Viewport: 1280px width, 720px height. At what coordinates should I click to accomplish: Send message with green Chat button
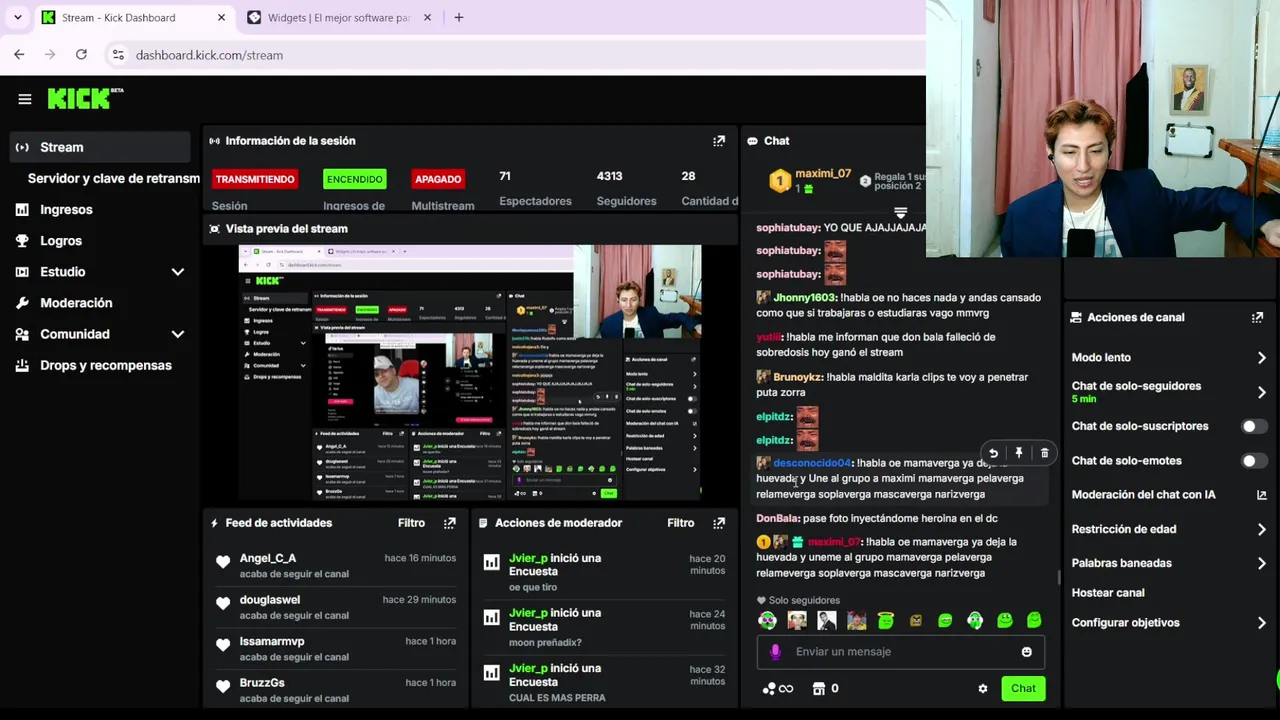click(1023, 688)
